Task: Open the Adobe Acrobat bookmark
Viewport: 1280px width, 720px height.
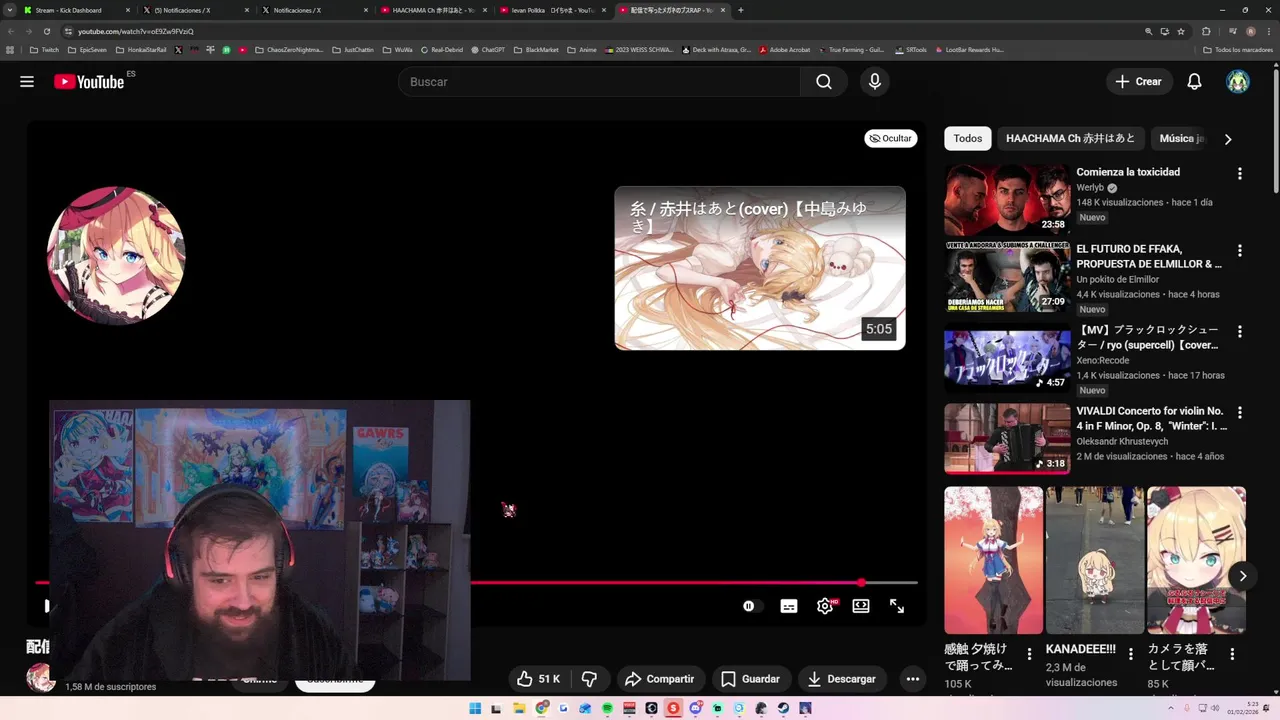Action: click(x=784, y=49)
